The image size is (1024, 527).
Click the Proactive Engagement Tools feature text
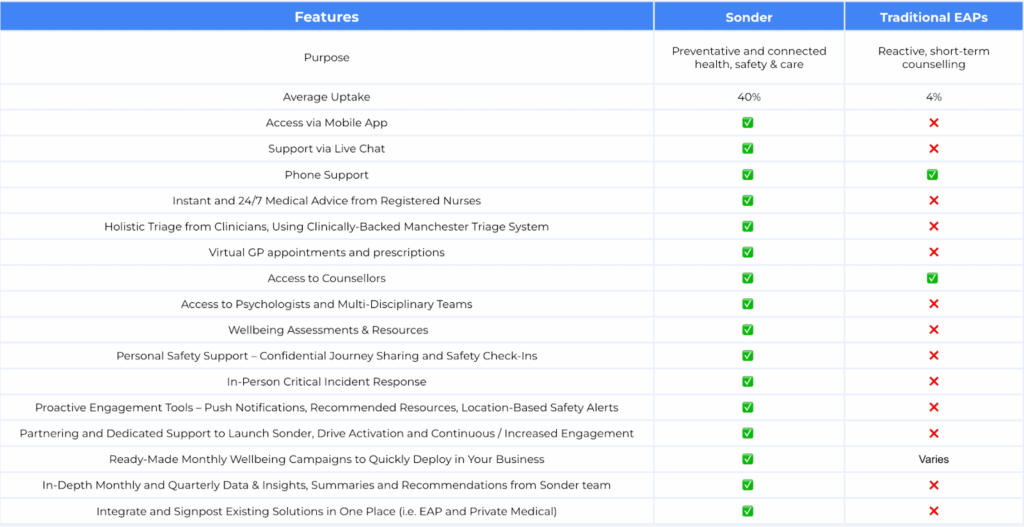pos(327,408)
